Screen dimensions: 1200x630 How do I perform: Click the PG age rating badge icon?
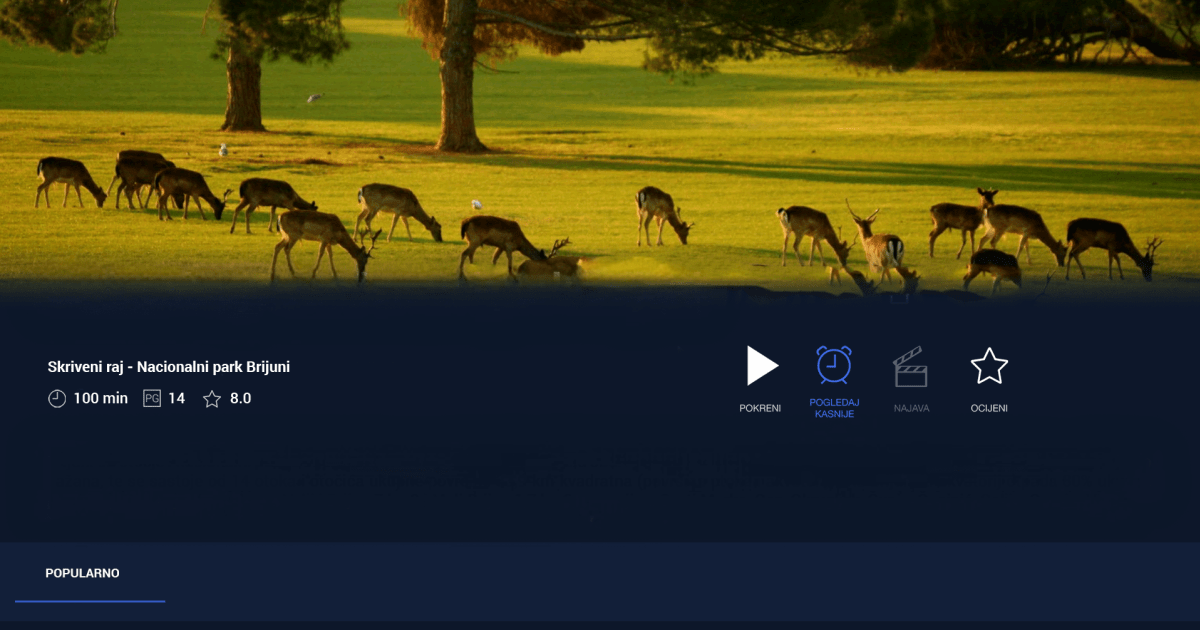152,398
